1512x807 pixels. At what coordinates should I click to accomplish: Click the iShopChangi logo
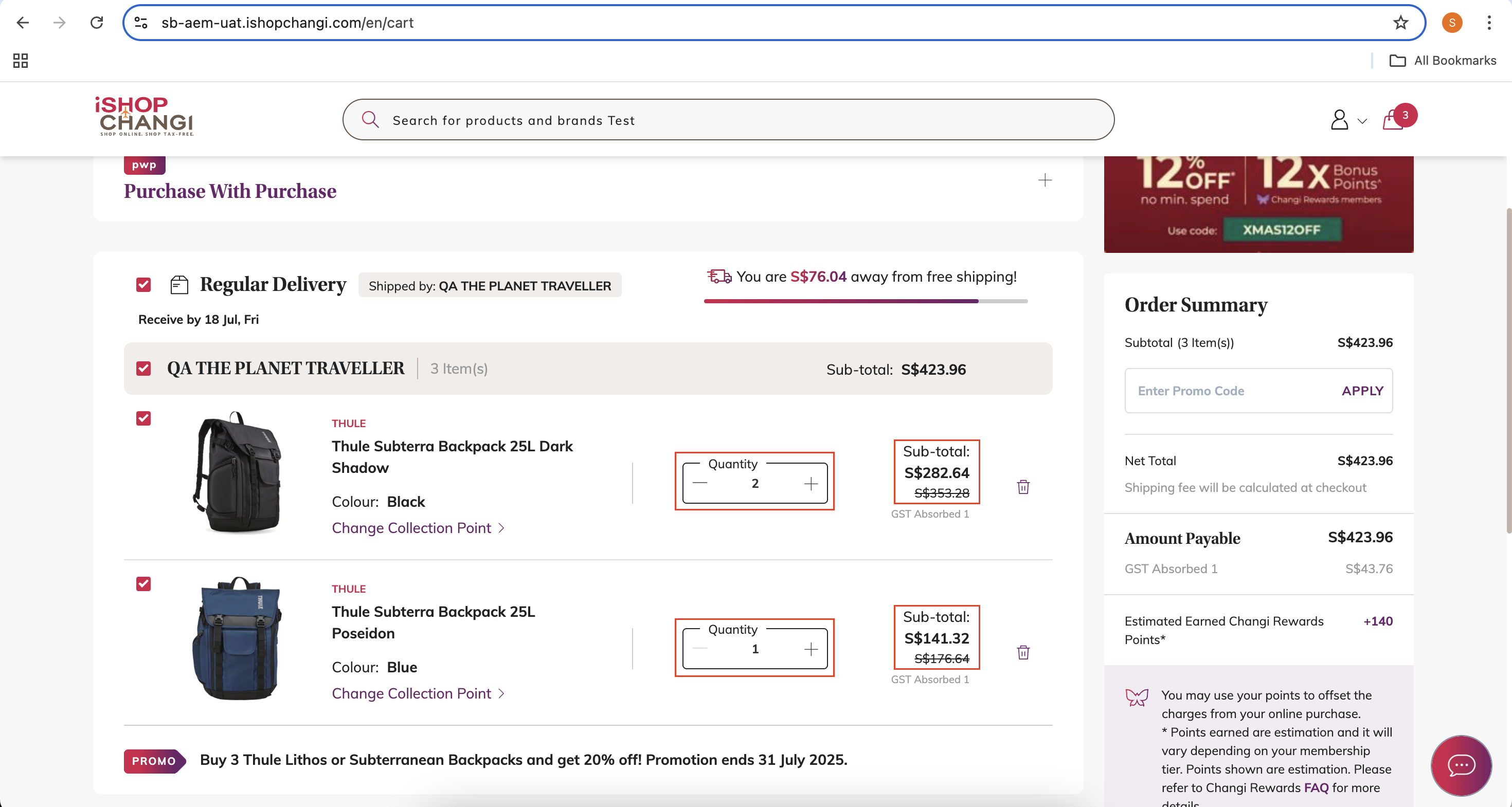145,116
